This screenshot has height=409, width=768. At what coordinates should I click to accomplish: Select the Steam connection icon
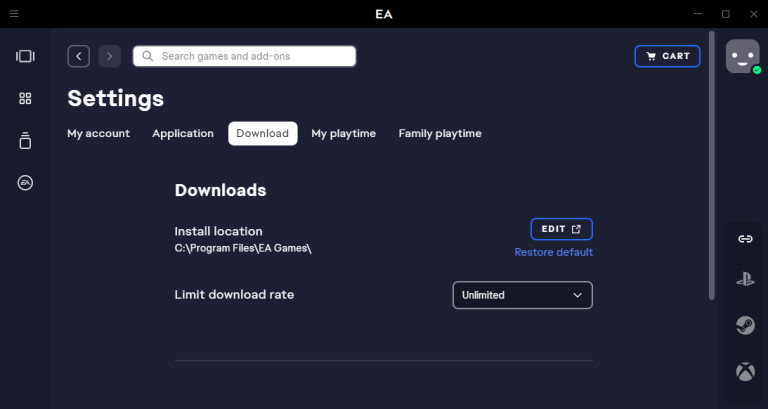[x=745, y=325]
